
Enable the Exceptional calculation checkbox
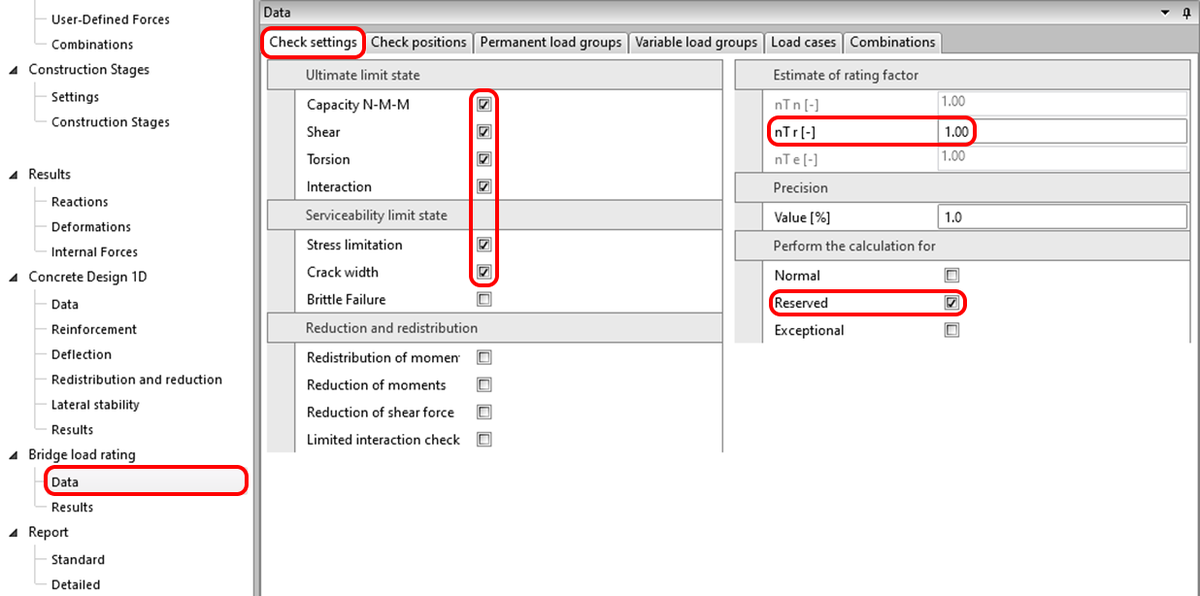tap(952, 330)
